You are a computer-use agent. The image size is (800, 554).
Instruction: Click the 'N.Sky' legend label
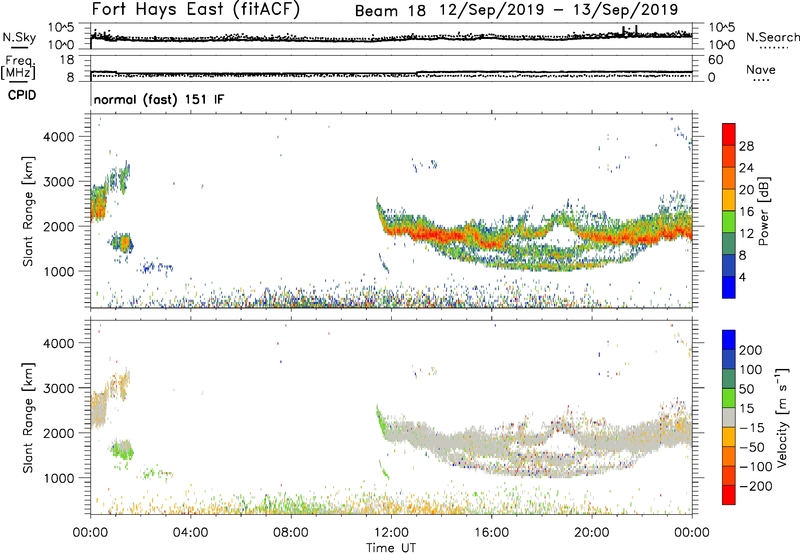[19, 37]
